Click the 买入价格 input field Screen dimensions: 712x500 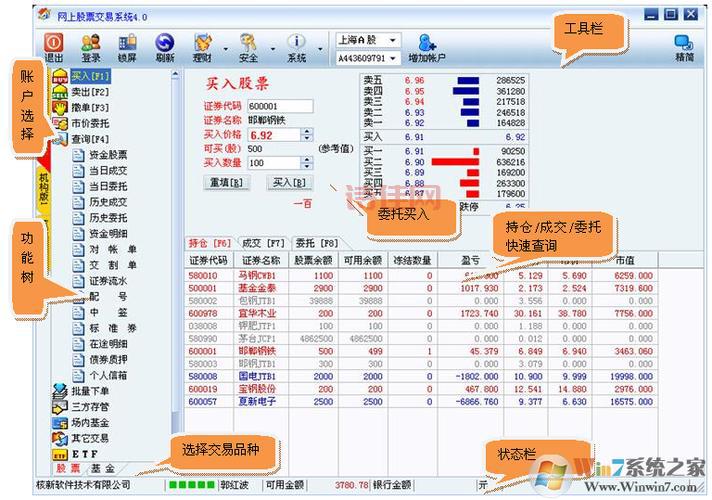tap(274, 135)
